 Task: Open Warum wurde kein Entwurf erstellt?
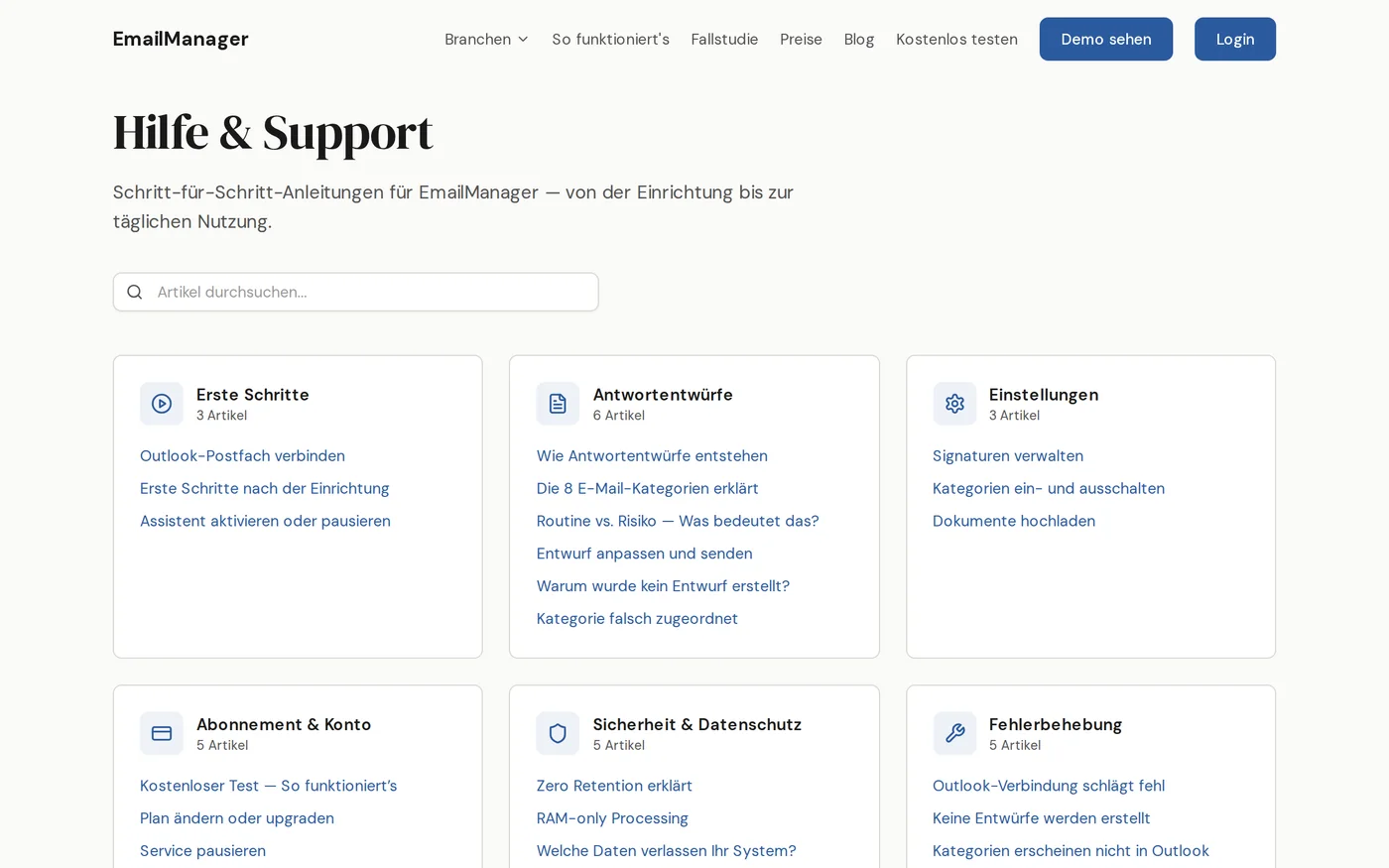663,586
